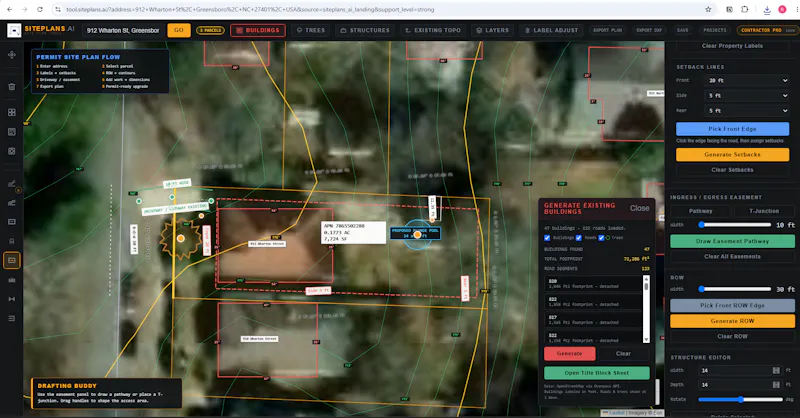Click the Export DXF button
Screen dimensions: 800x418
(649, 30)
